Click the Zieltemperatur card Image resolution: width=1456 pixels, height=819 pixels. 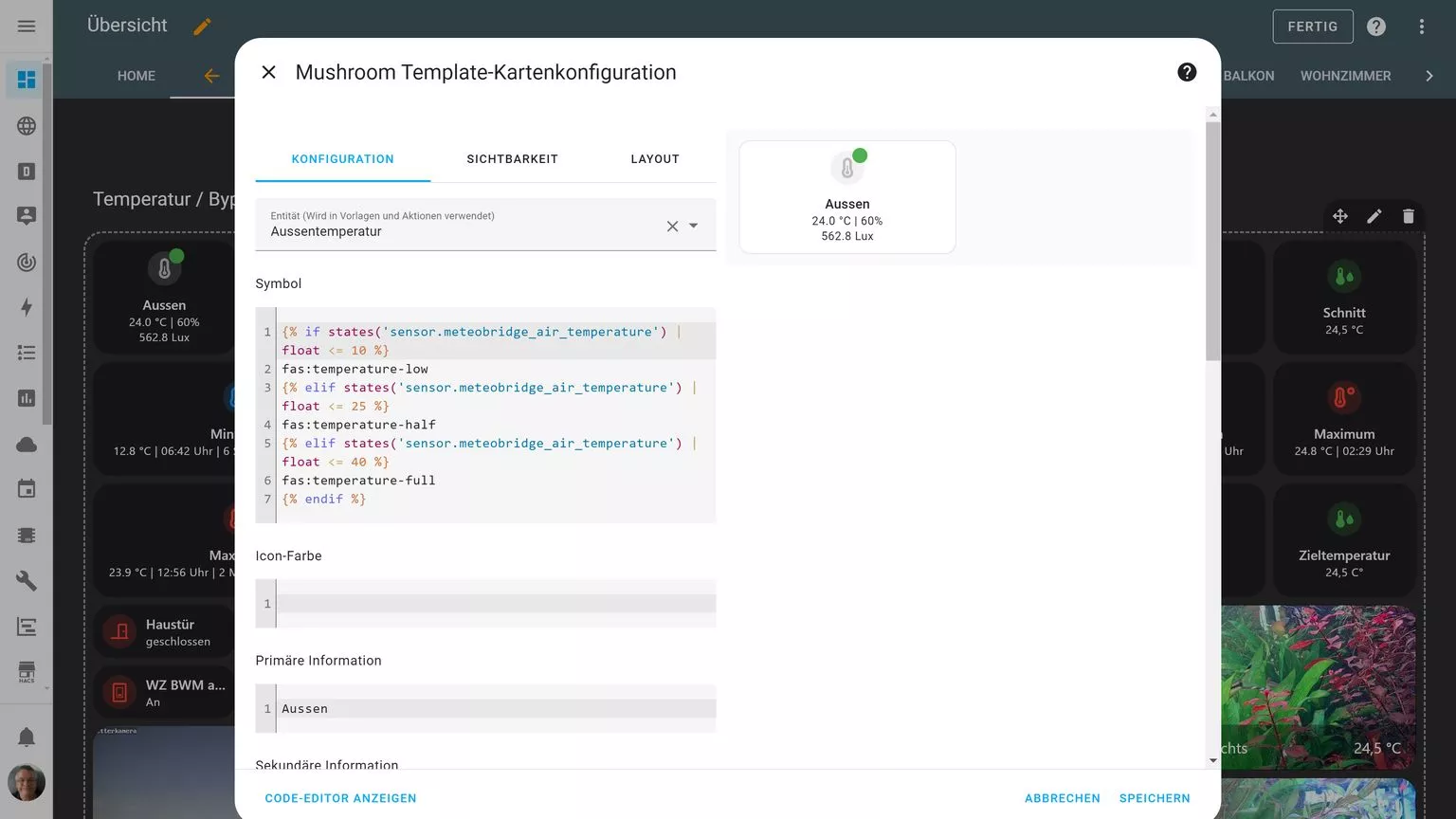(x=1344, y=540)
